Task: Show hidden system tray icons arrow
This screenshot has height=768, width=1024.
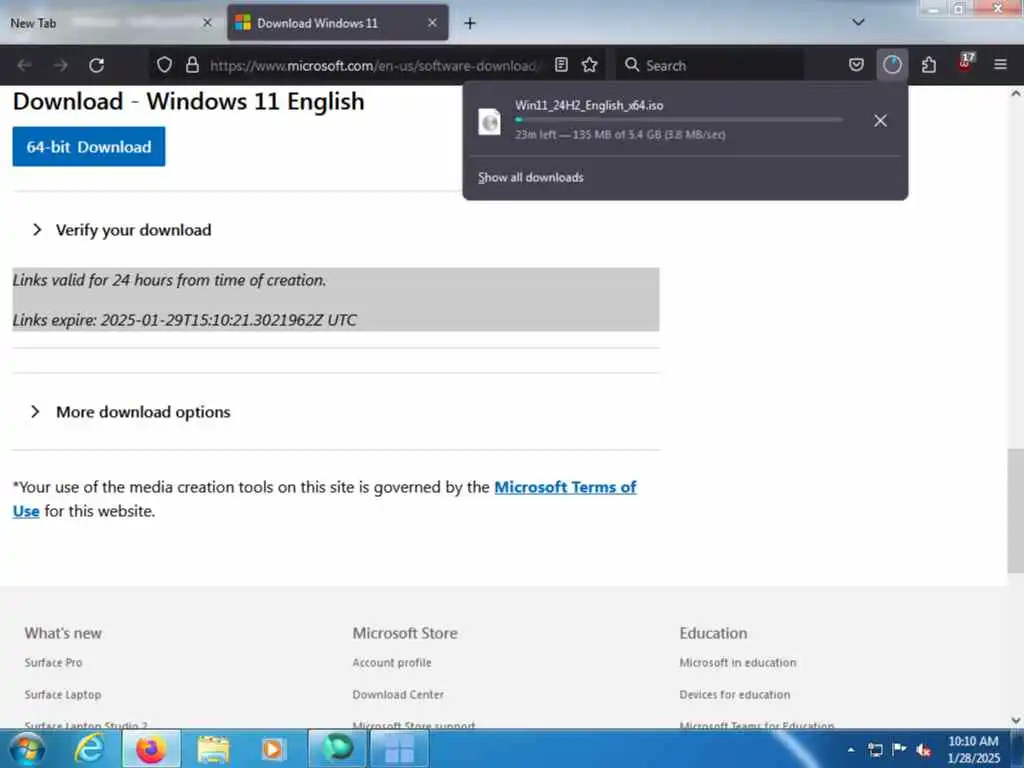Action: click(x=851, y=750)
